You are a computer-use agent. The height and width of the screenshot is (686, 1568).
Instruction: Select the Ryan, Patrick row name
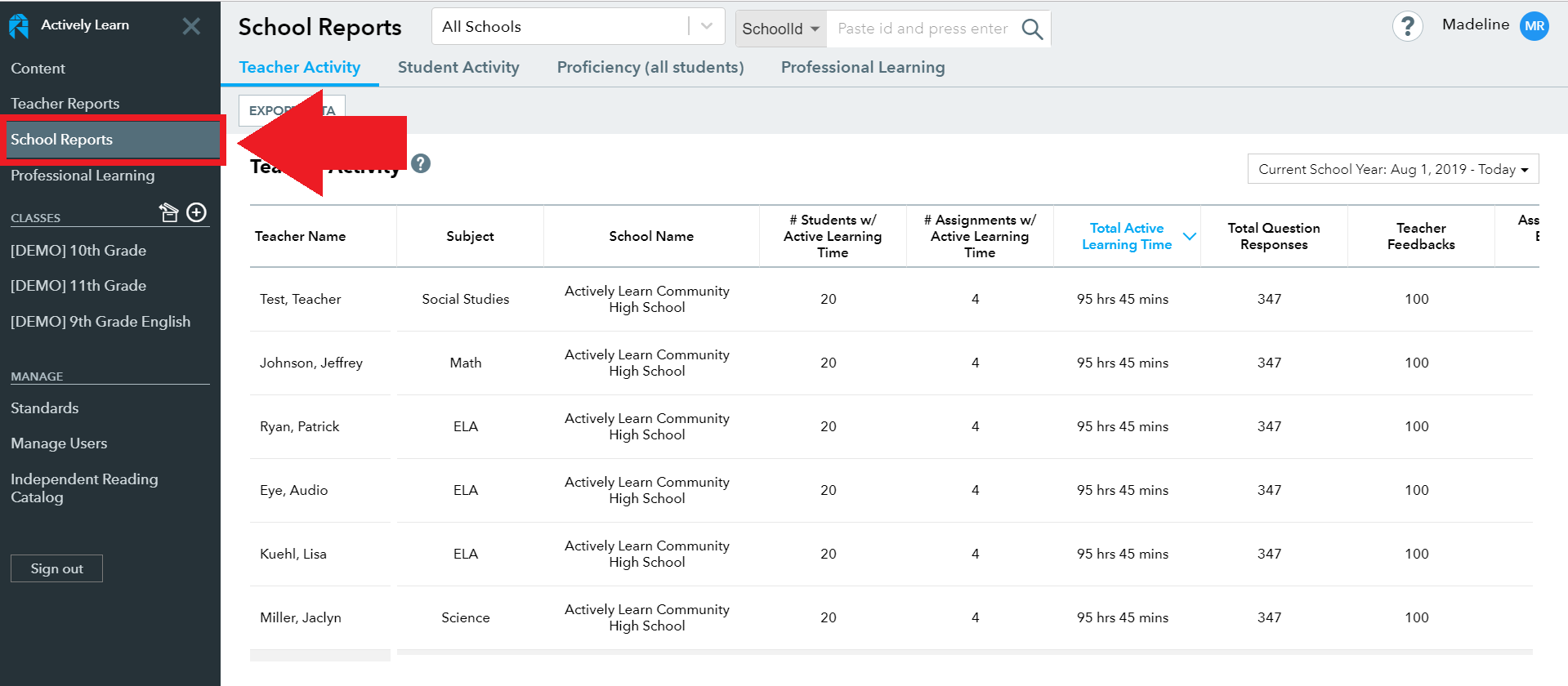300,426
